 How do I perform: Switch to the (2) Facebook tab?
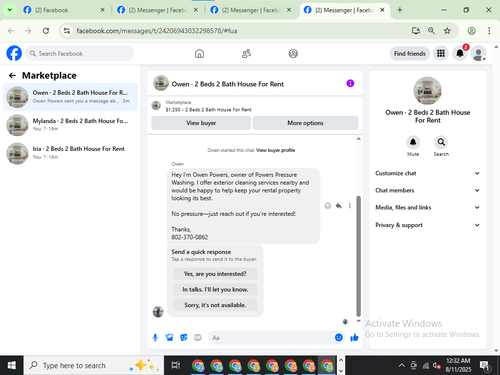(x=63, y=10)
